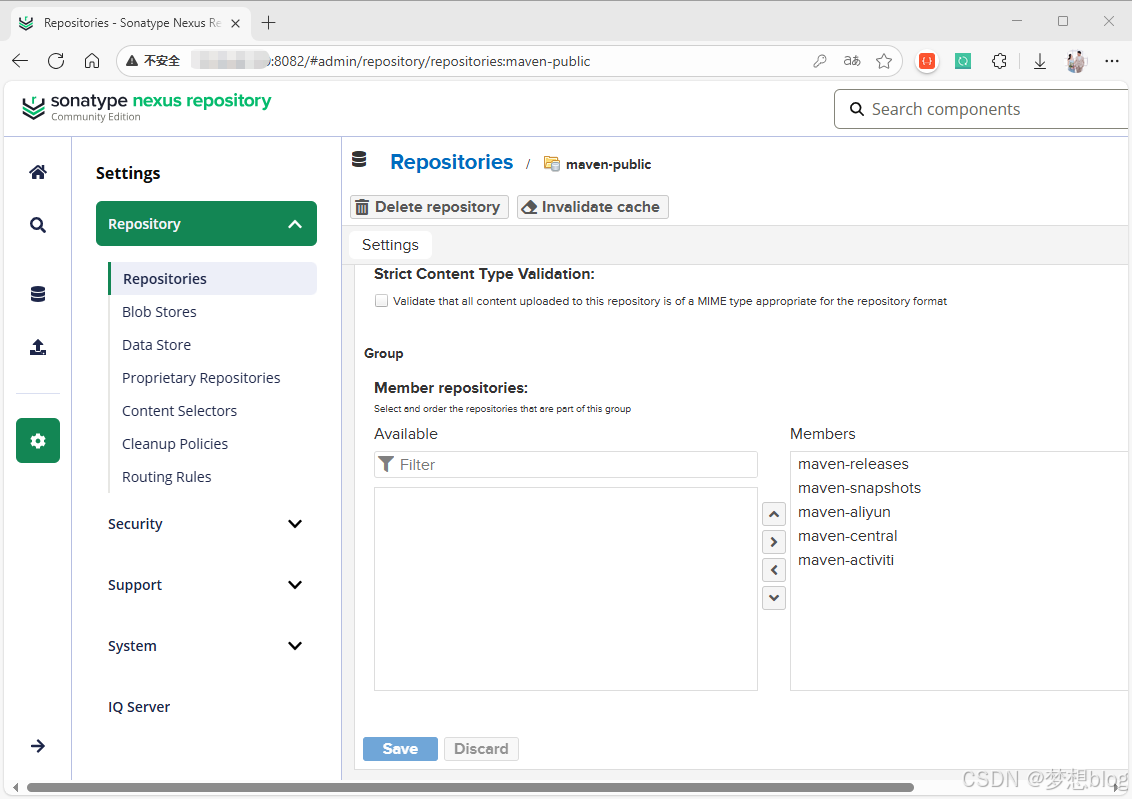The image size is (1132, 799).
Task: Open Data Store menu item
Action: click(x=157, y=345)
